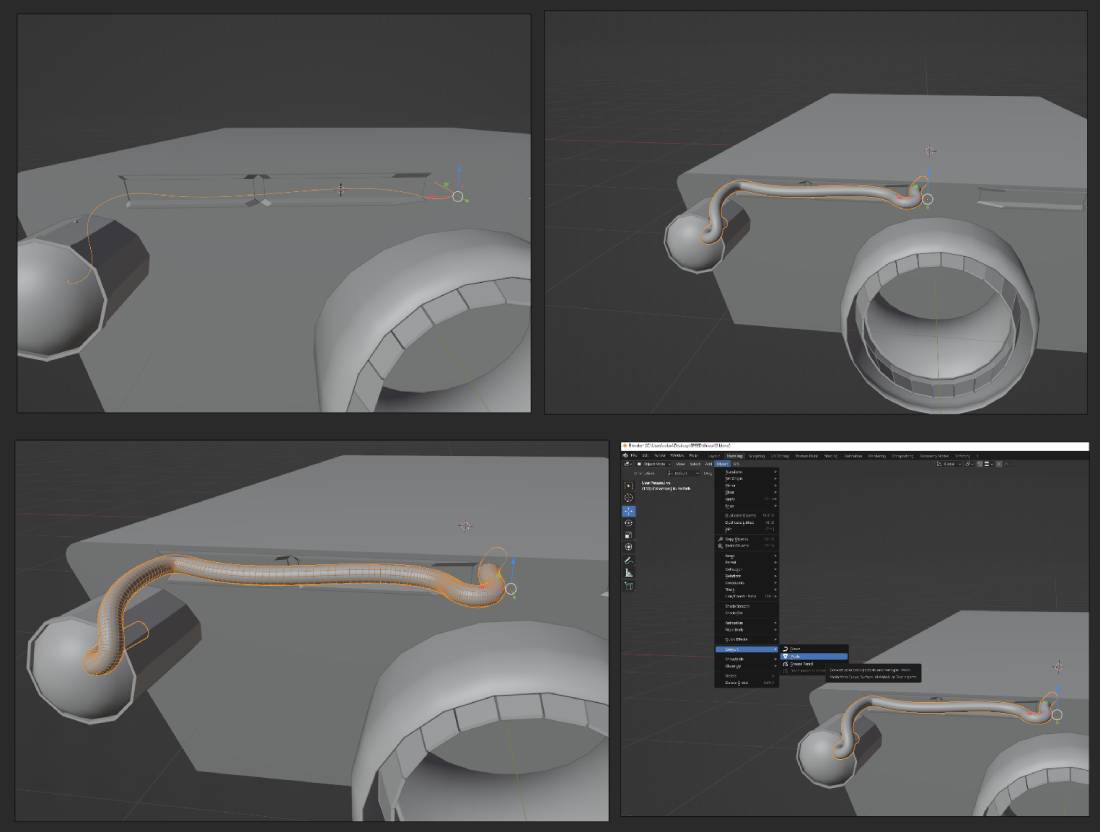Image resolution: width=1100 pixels, height=832 pixels.
Task: Select the Annotate pencil tool
Action: point(629,561)
